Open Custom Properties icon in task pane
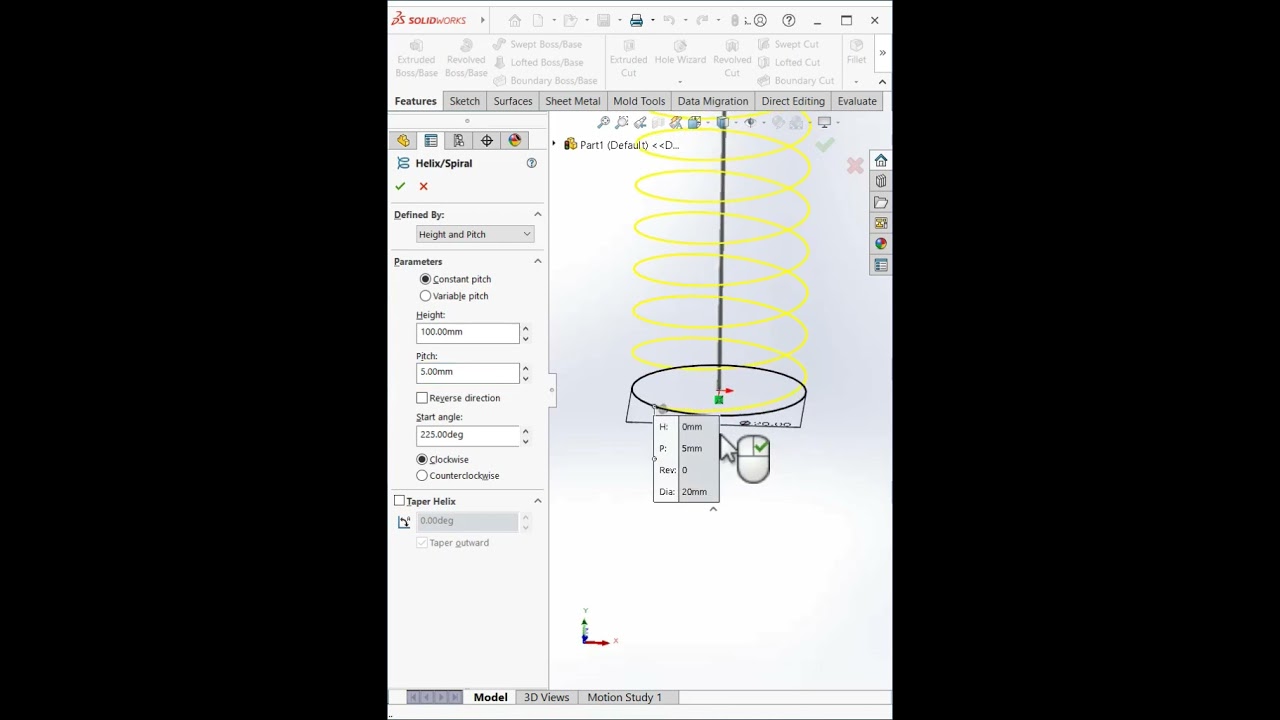This screenshot has height=720, width=1280. [881, 265]
